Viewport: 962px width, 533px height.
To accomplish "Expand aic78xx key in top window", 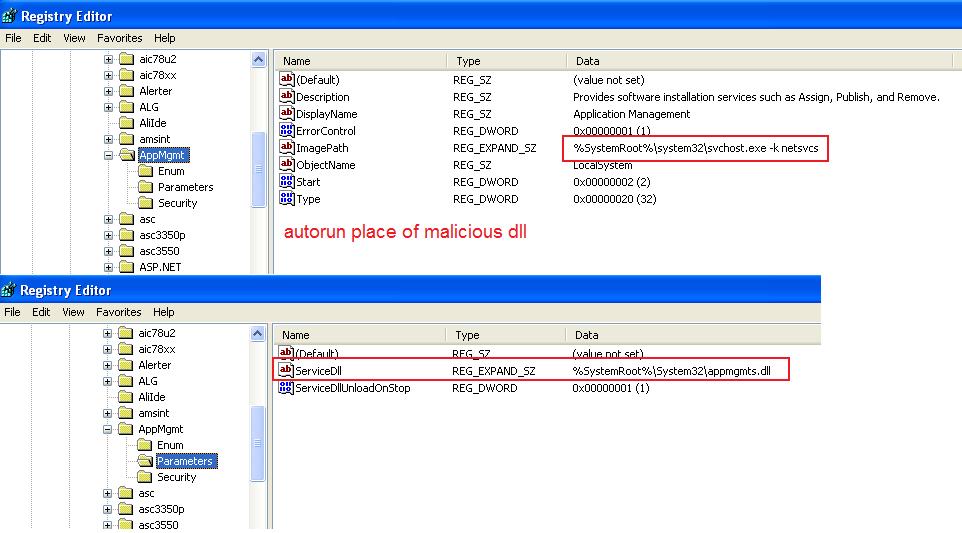I will [109, 75].
